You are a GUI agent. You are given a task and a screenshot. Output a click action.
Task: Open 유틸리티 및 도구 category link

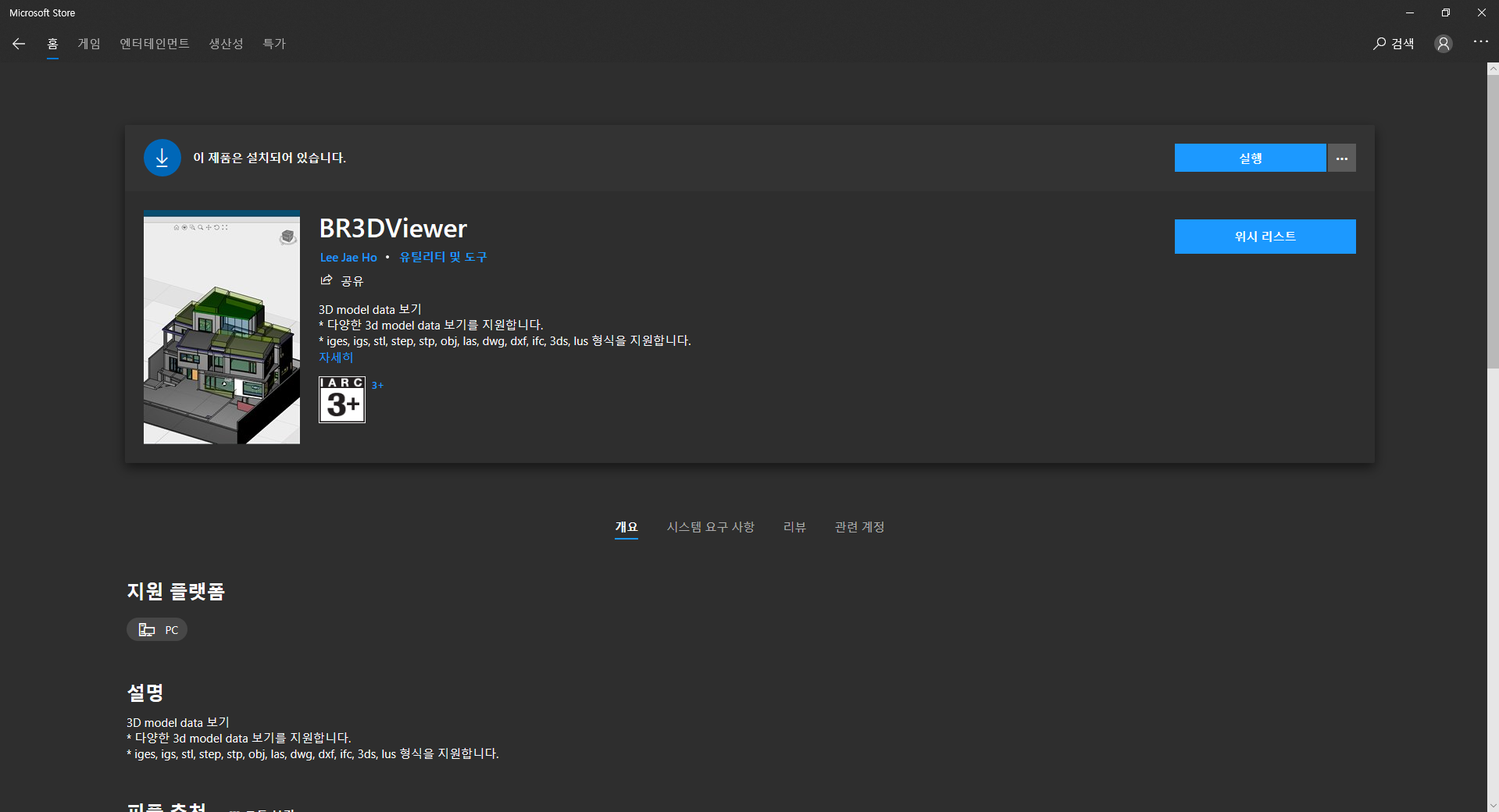(x=443, y=257)
